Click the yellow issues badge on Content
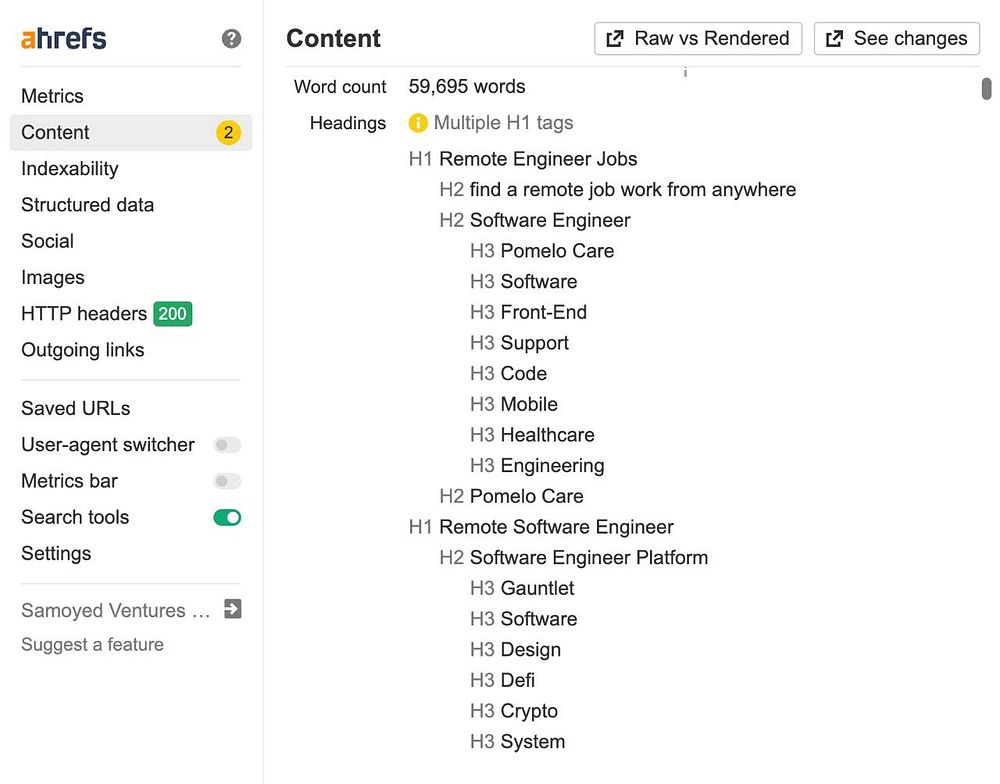The height and width of the screenshot is (784, 1000). (228, 133)
